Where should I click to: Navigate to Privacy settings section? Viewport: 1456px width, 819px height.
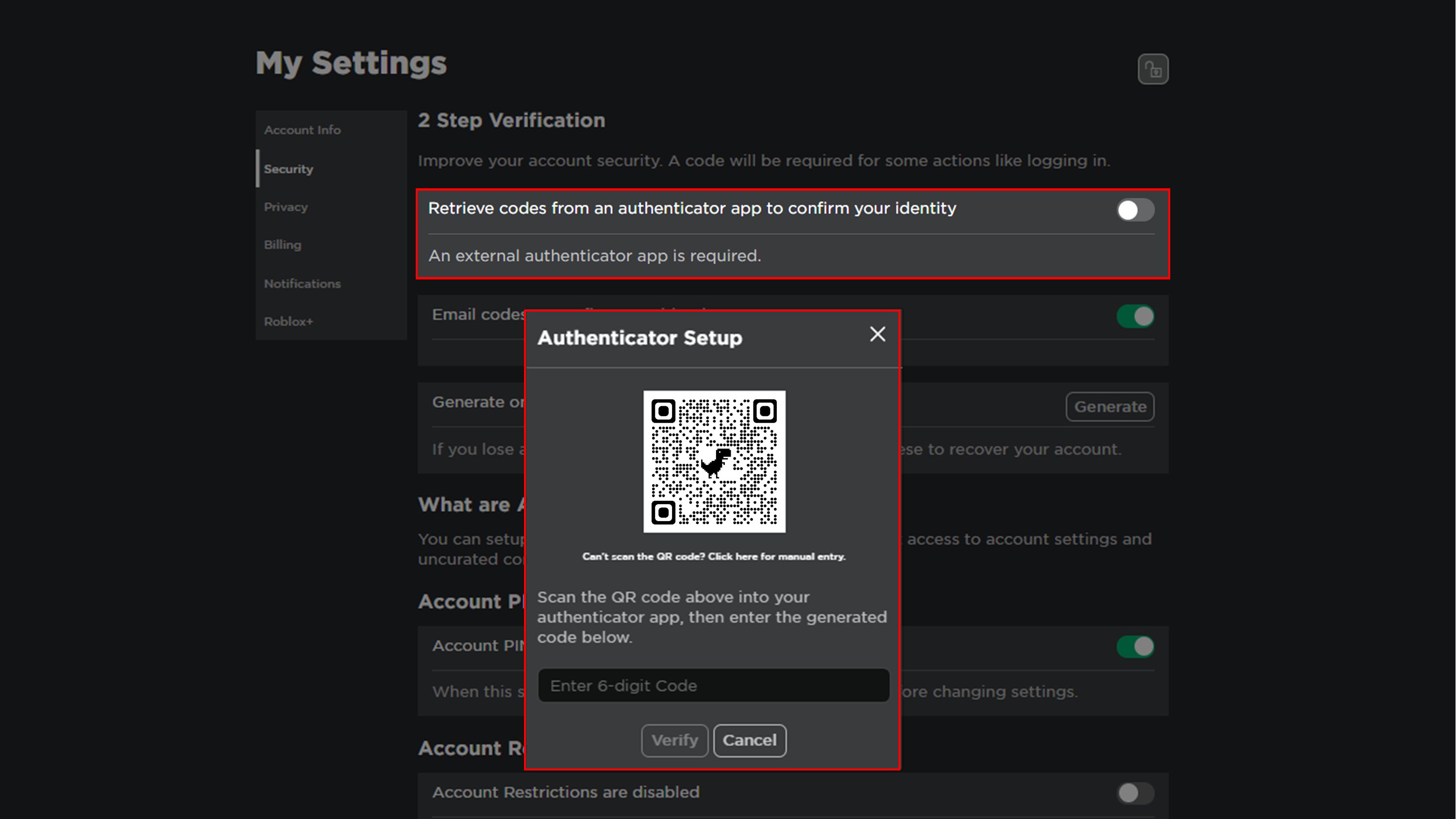point(285,207)
